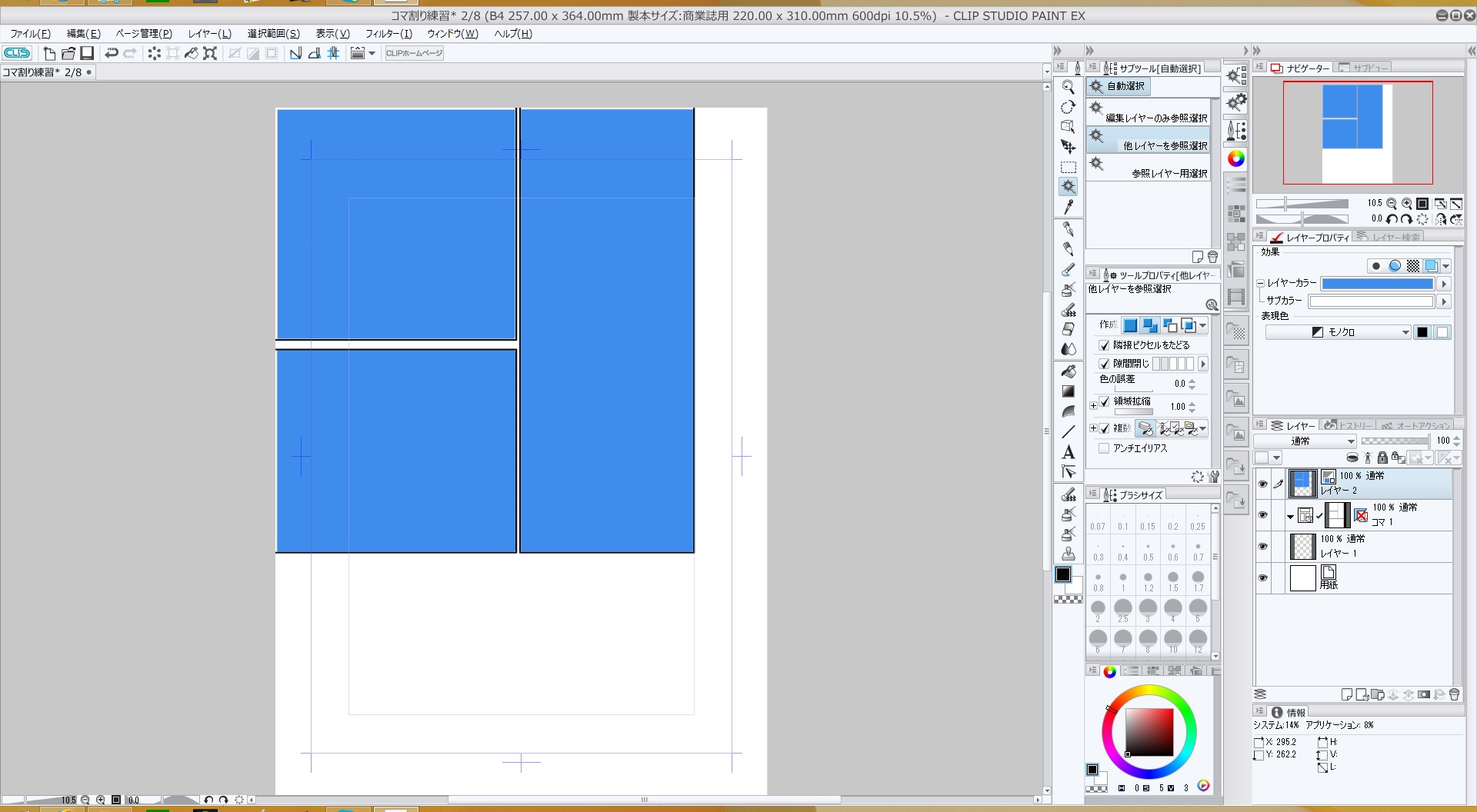Select the Text tool (A icon)
The width and height of the screenshot is (1477, 812).
(x=1068, y=452)
